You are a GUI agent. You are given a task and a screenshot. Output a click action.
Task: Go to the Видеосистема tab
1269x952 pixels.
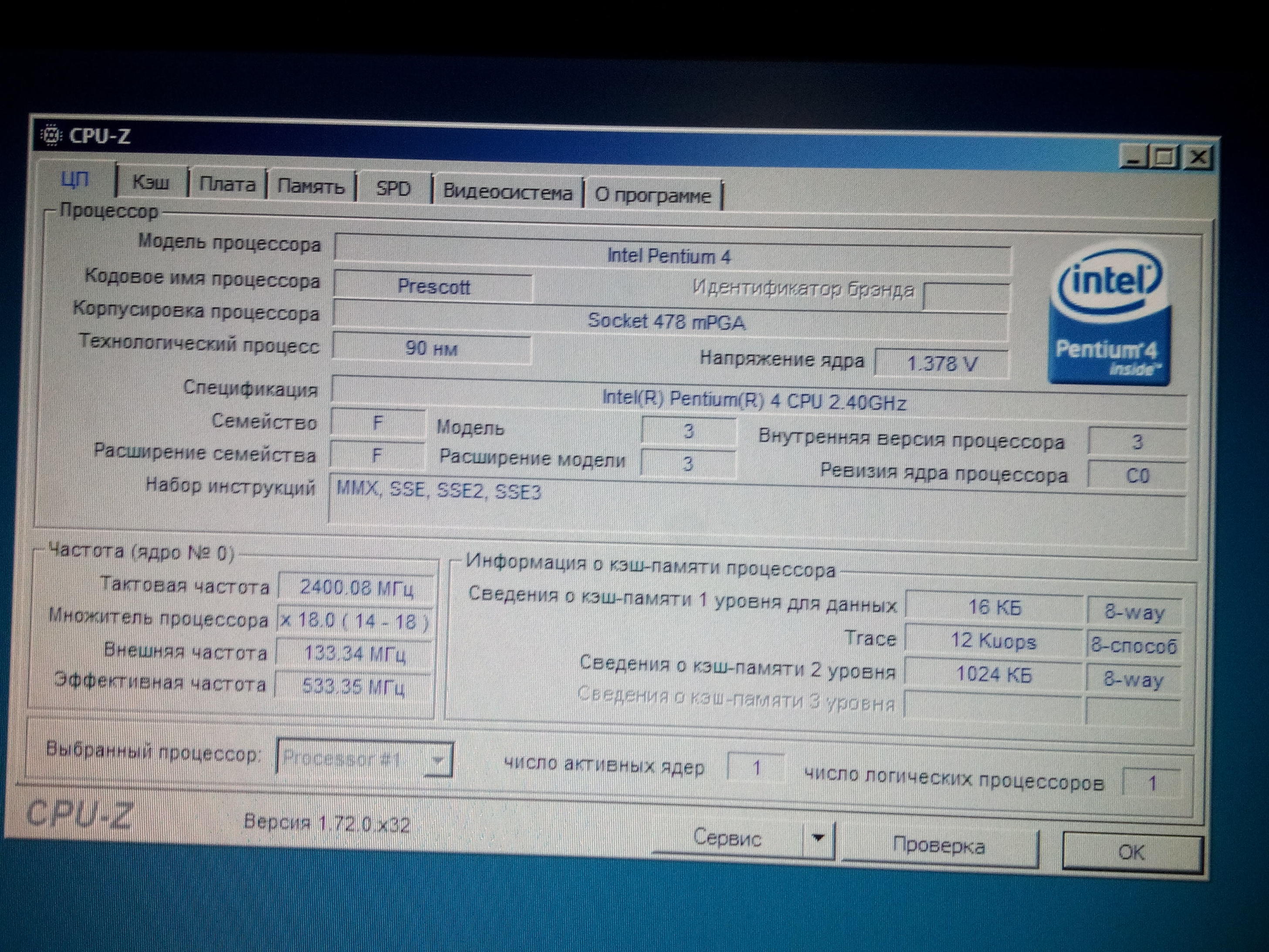coord(507,192)
